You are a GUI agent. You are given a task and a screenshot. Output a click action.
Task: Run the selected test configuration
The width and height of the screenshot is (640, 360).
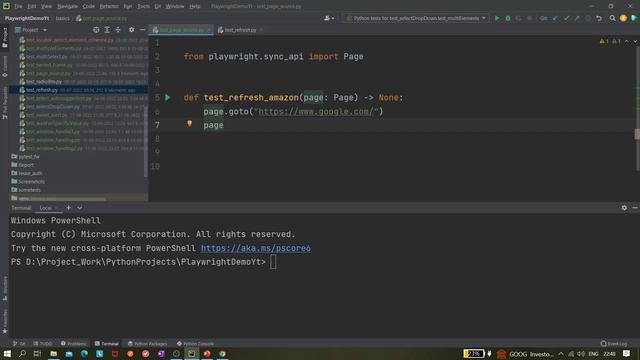tap(497, 18)
